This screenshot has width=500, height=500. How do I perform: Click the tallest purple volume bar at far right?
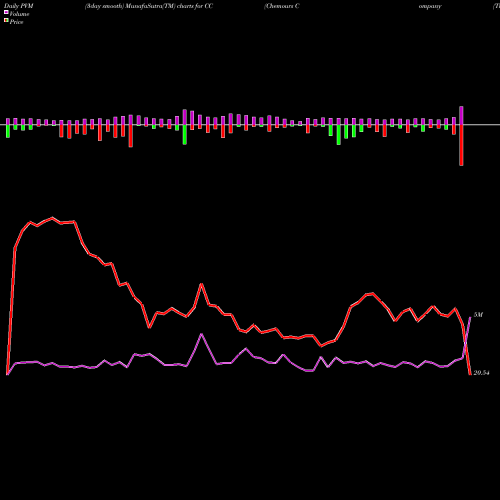point(461,116)
